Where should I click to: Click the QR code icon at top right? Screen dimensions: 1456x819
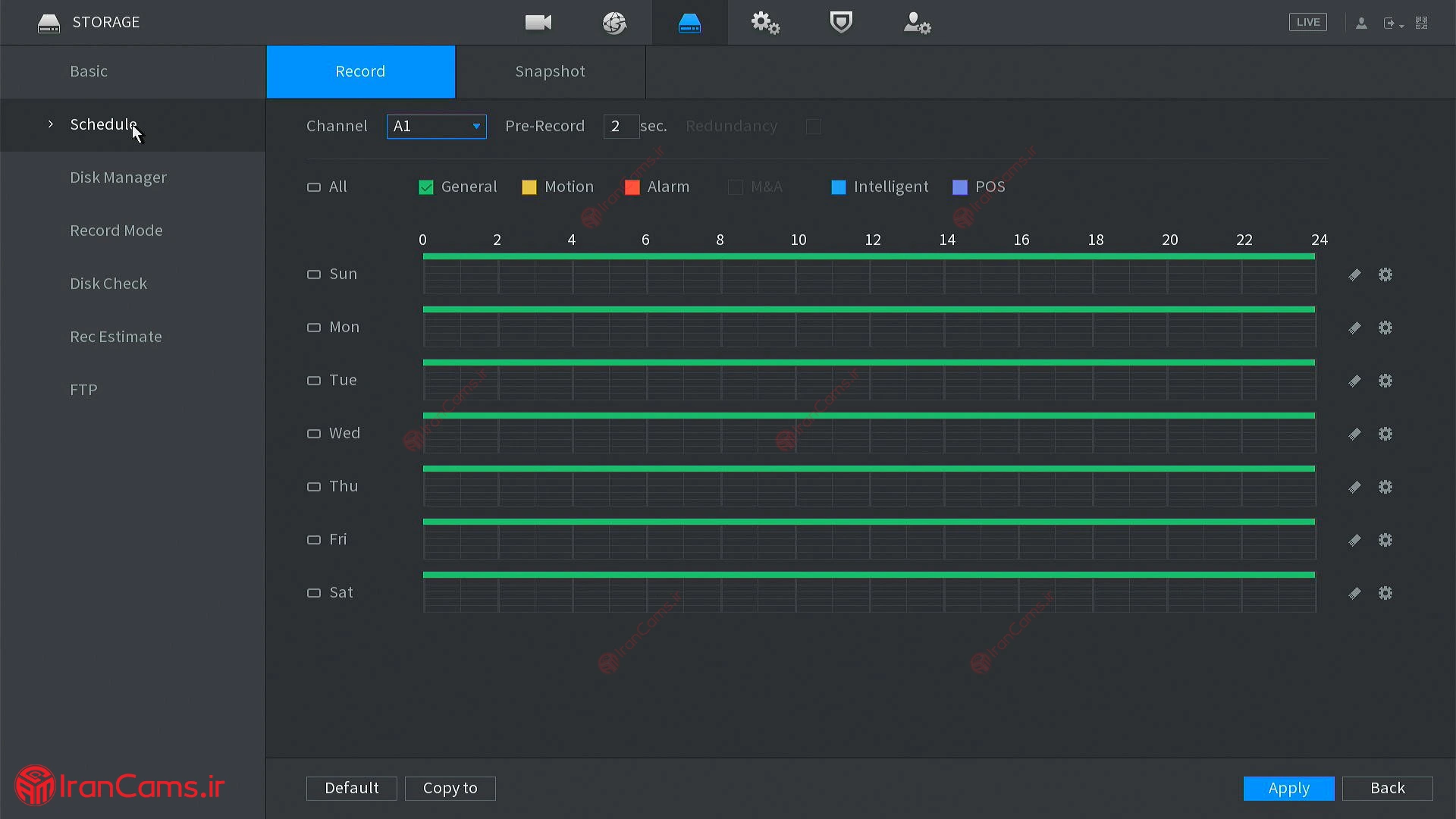coord(1422,23)
